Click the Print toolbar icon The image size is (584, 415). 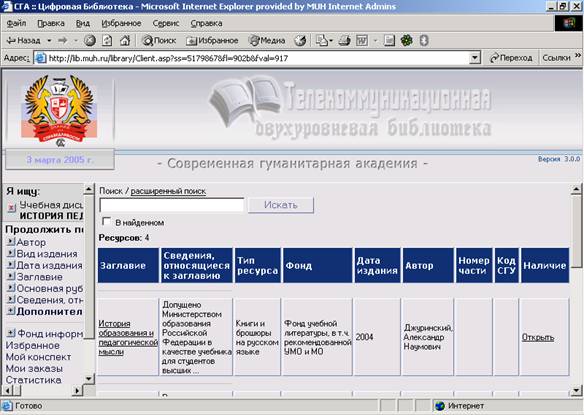344,40
